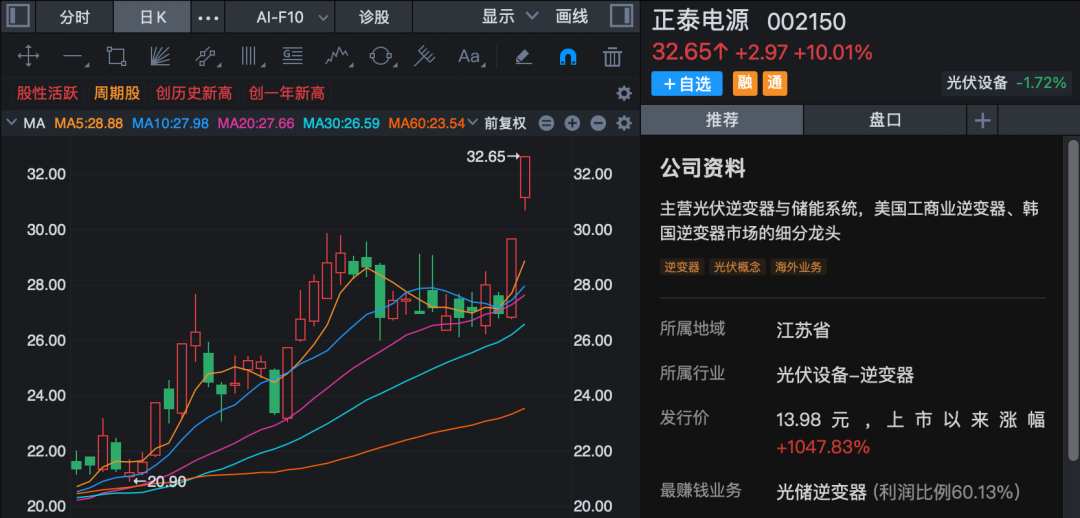This screenshot has width=1080, height=518.
Task: Click the eraser drawing tool
Action: coord(523,57)
